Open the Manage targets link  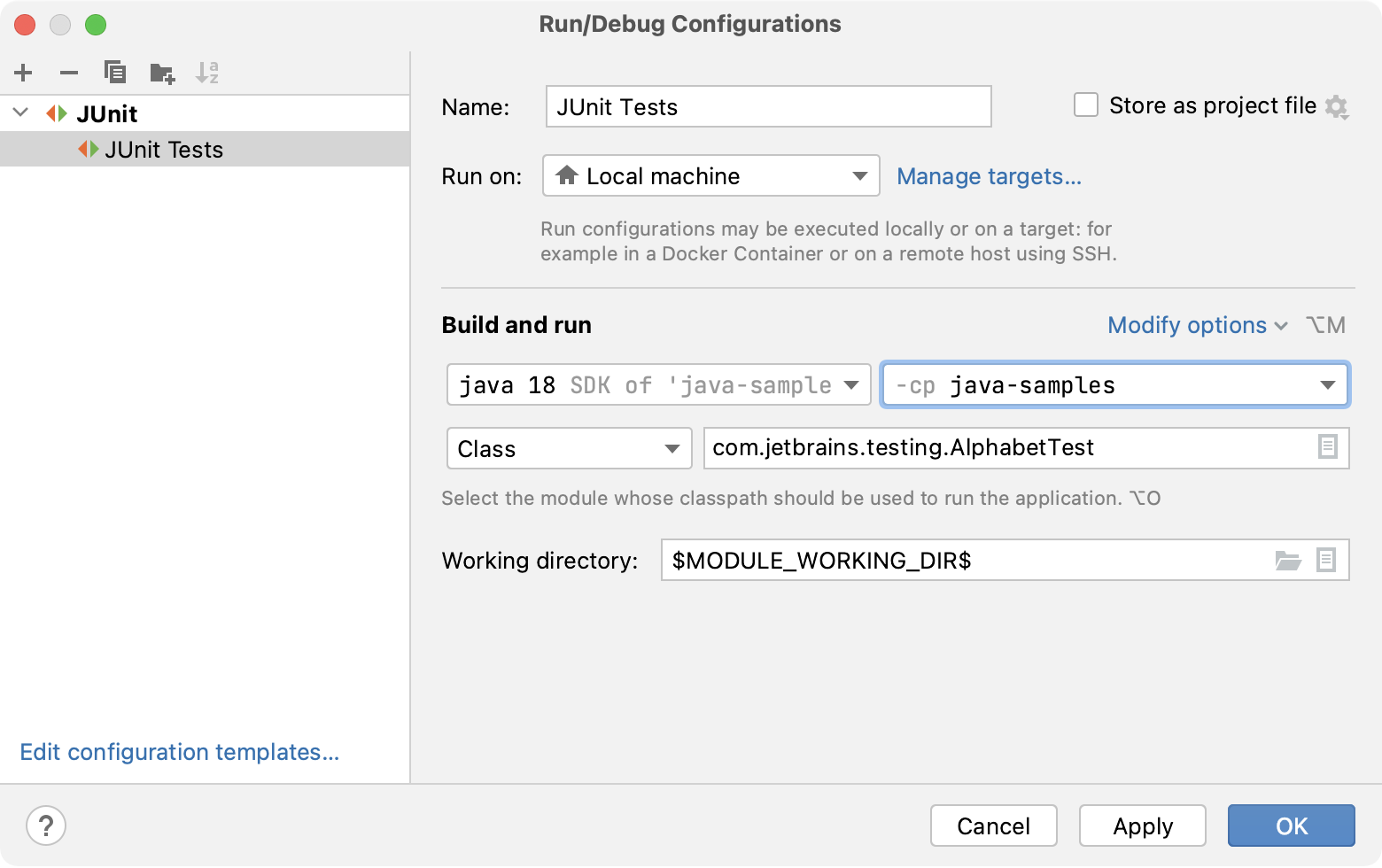coord(990,176)
